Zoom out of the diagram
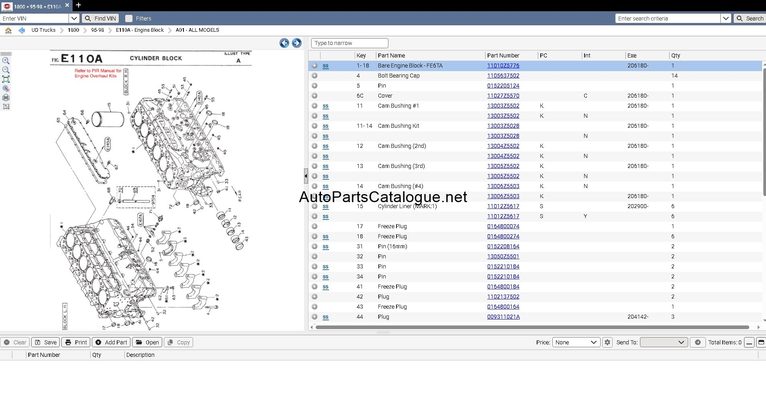 (x=5, y=70)
